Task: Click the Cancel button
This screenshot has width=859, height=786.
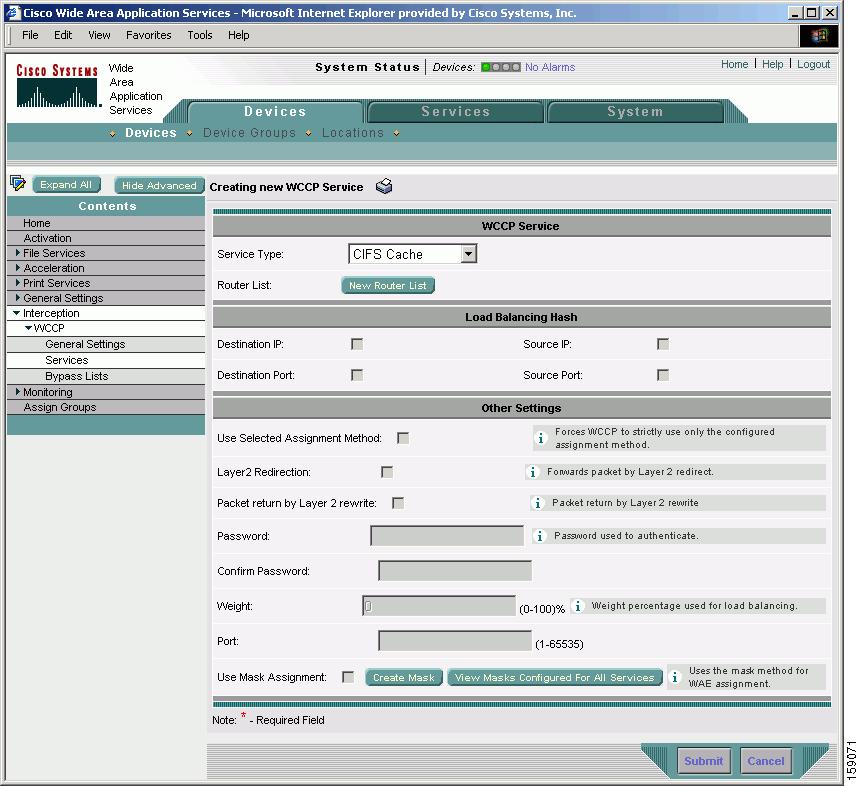Action: [766, 761]
